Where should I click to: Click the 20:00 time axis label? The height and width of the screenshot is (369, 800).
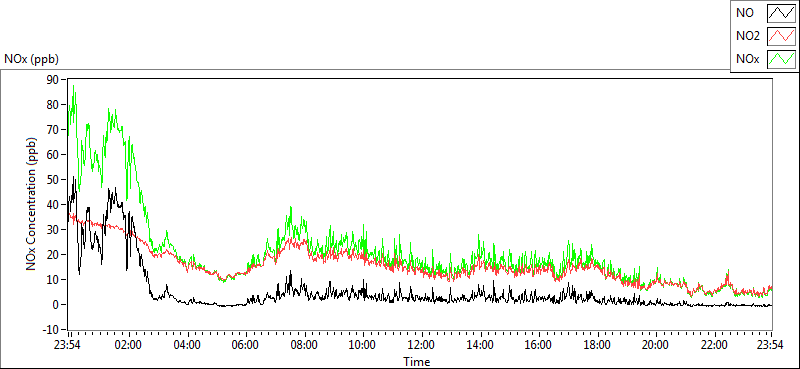pyautogui.click(x=656, y=345)
